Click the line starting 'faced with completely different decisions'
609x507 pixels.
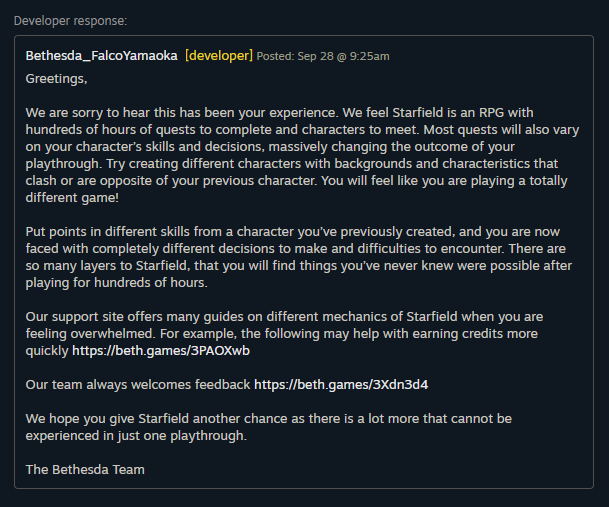296,249
